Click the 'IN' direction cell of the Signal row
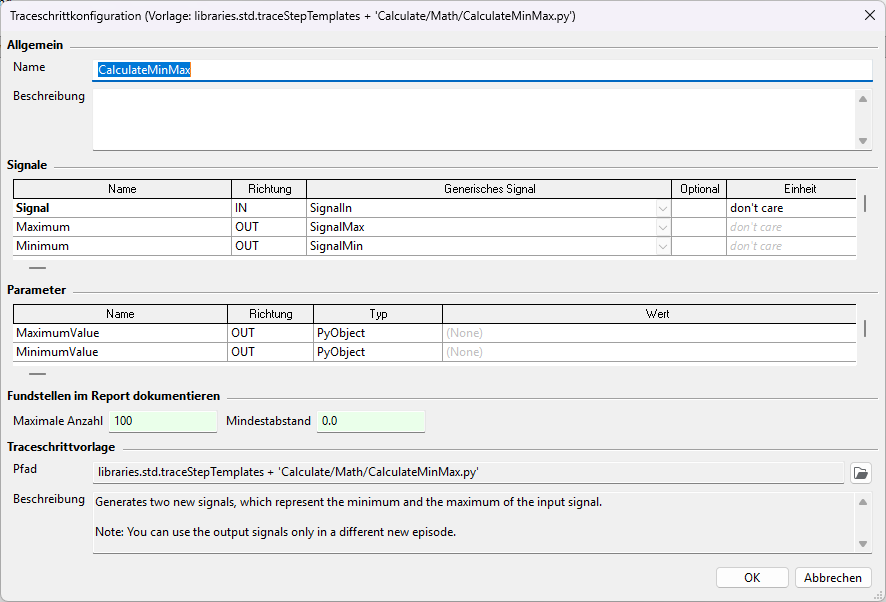The width and height of the screenshot is (886, 602). (x=269, y=208)
